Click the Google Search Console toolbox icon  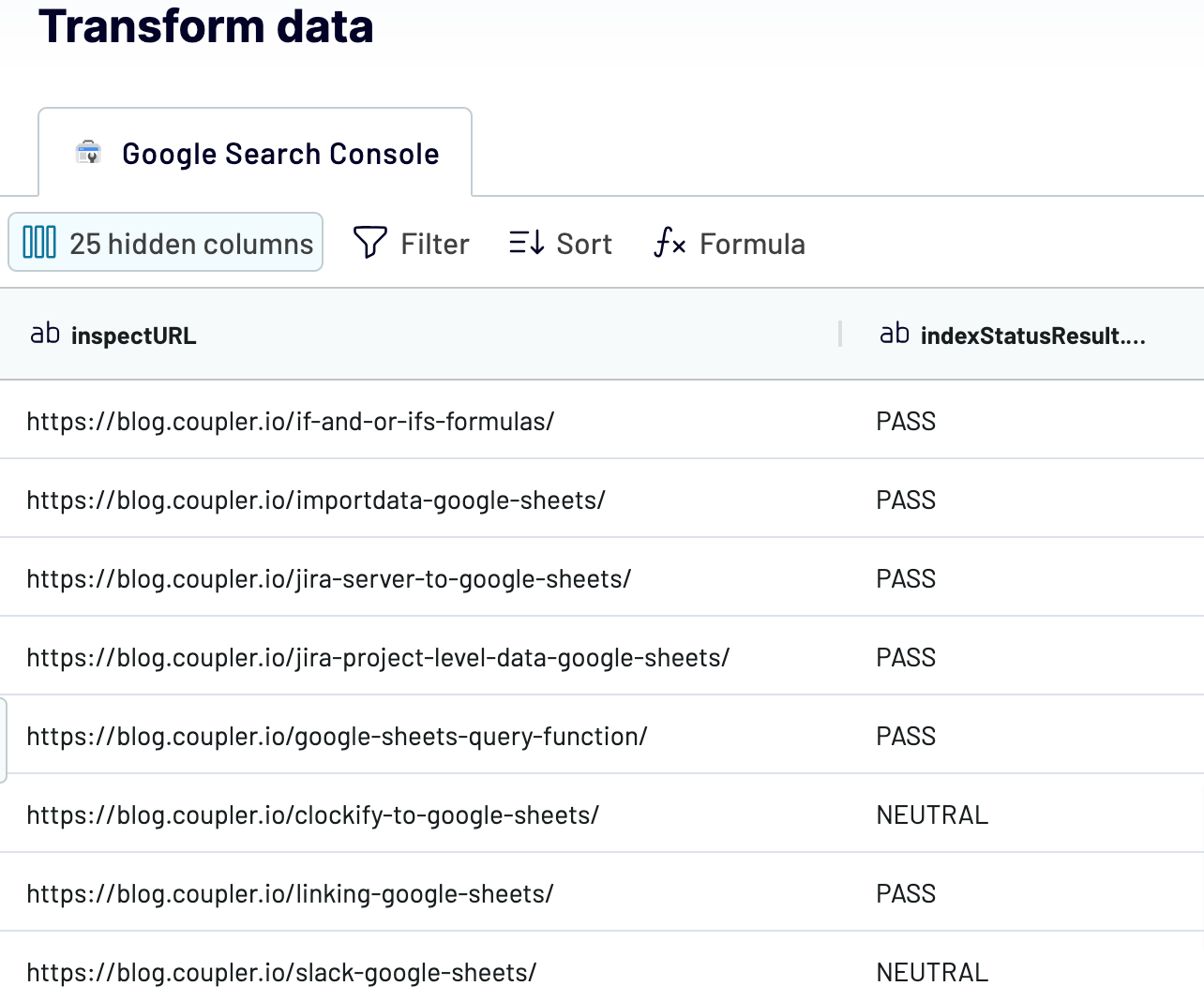point(88,152)
